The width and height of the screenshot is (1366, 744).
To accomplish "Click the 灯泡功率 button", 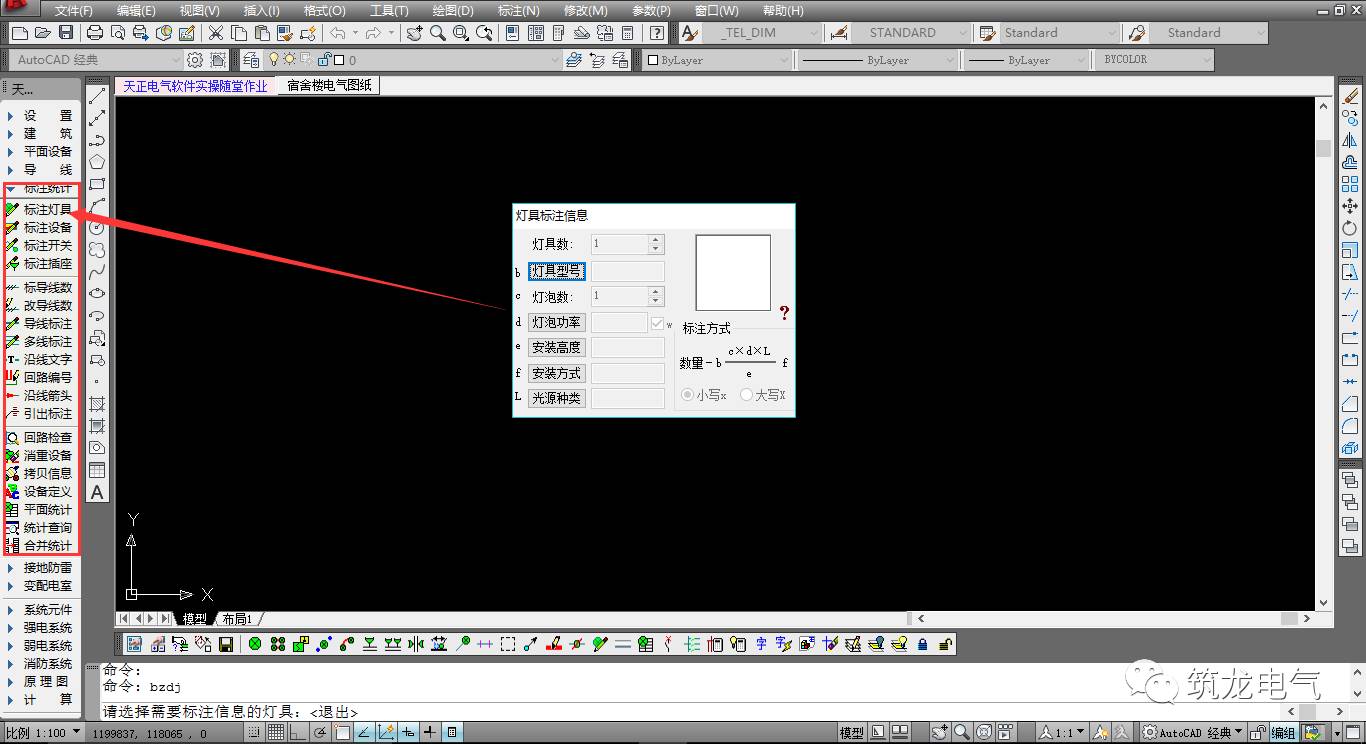I will coord(557,322).
